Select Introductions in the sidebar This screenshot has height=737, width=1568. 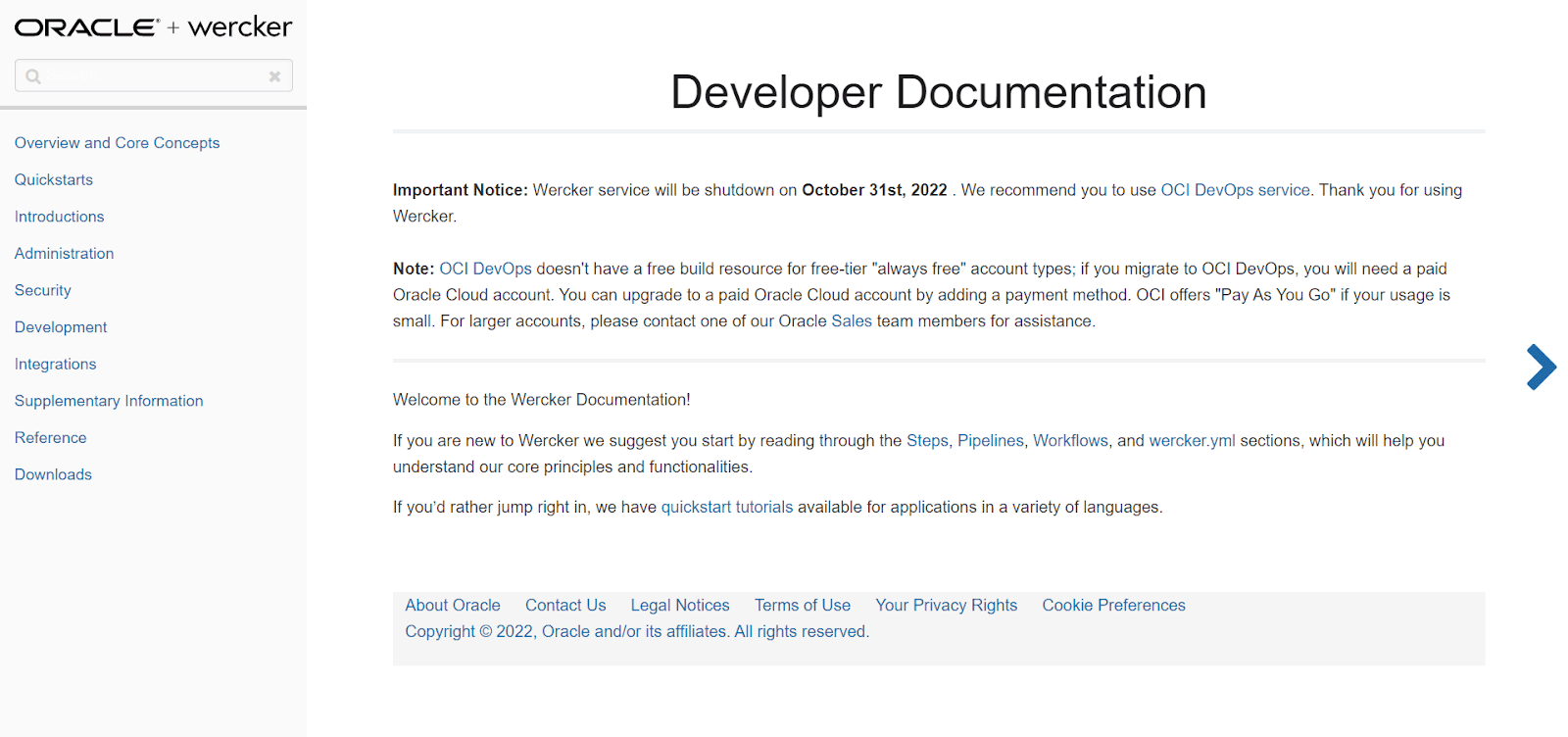(59, 217)
